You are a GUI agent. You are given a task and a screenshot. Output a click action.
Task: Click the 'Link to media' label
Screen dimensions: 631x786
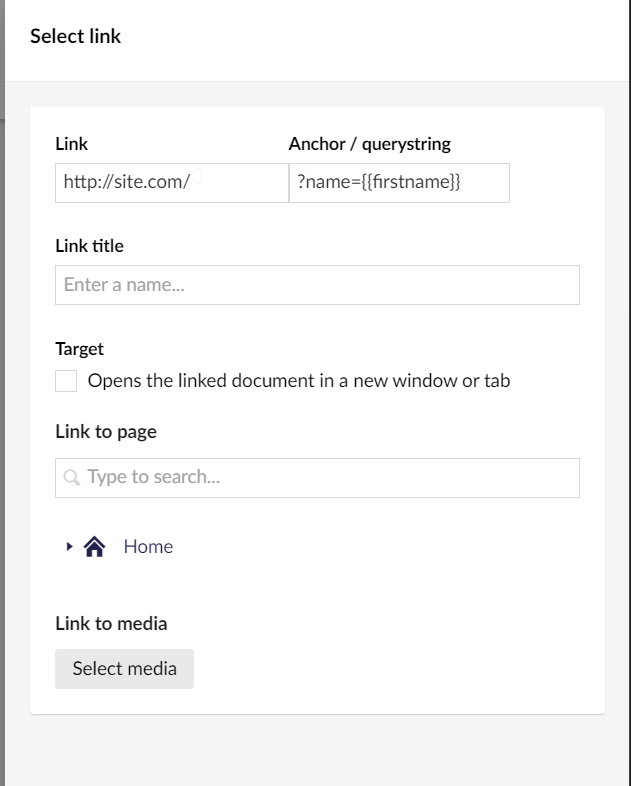(x=111, y=624)
